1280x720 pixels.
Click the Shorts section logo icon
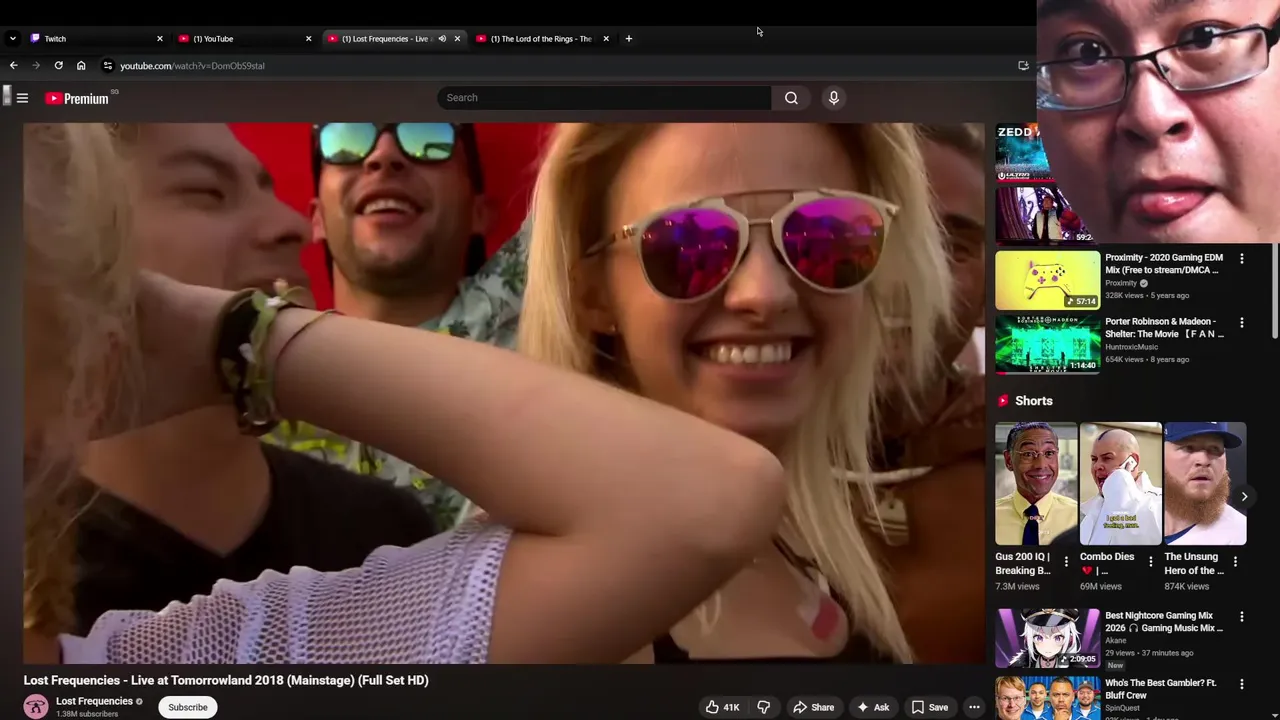point(1003,401)
